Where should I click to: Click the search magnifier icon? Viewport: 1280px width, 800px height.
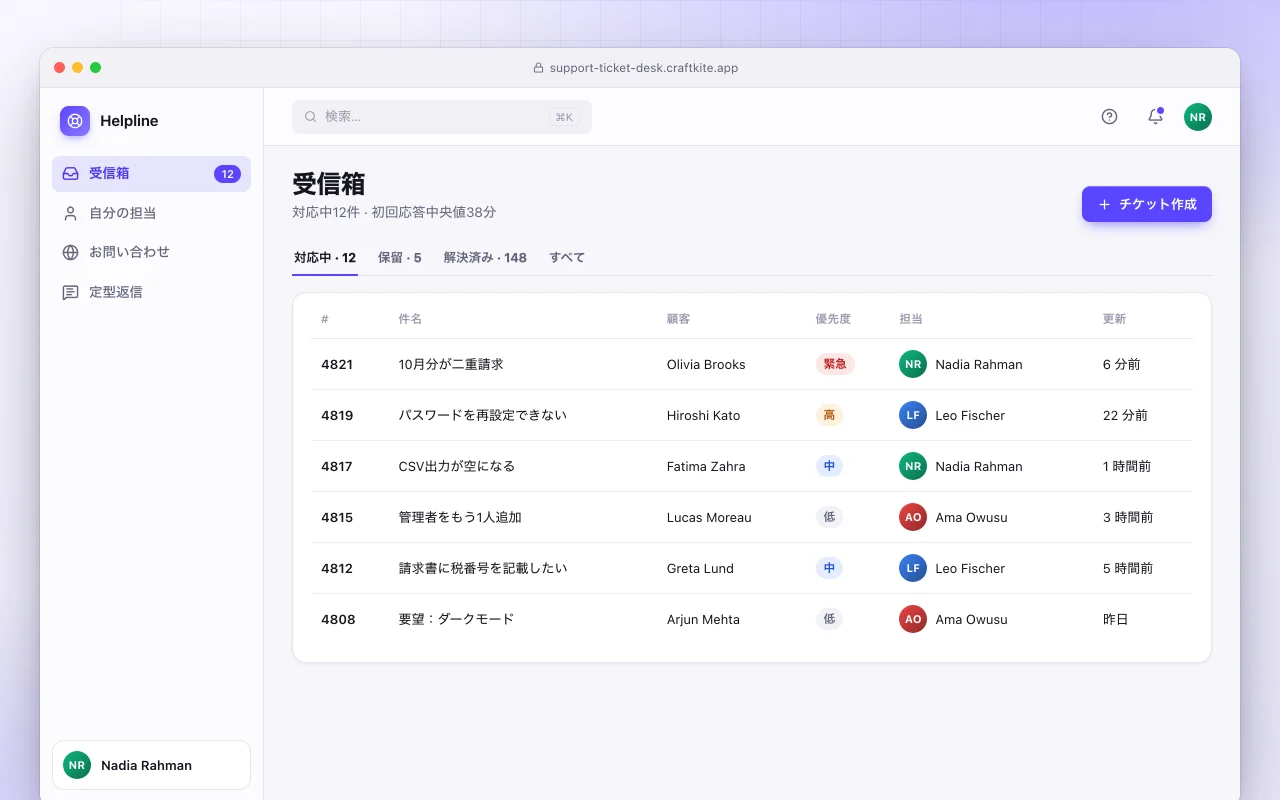(x=310, y=117)
